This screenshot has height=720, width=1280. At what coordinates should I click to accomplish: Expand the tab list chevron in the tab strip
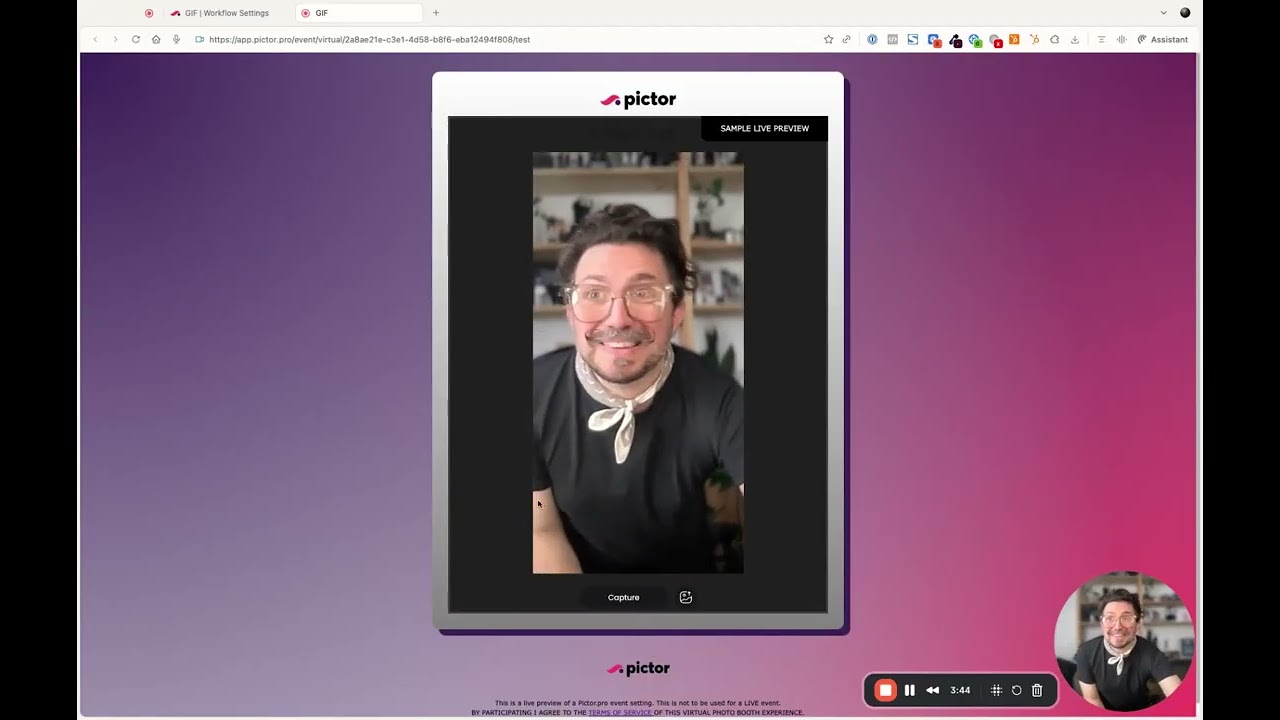1163,13
